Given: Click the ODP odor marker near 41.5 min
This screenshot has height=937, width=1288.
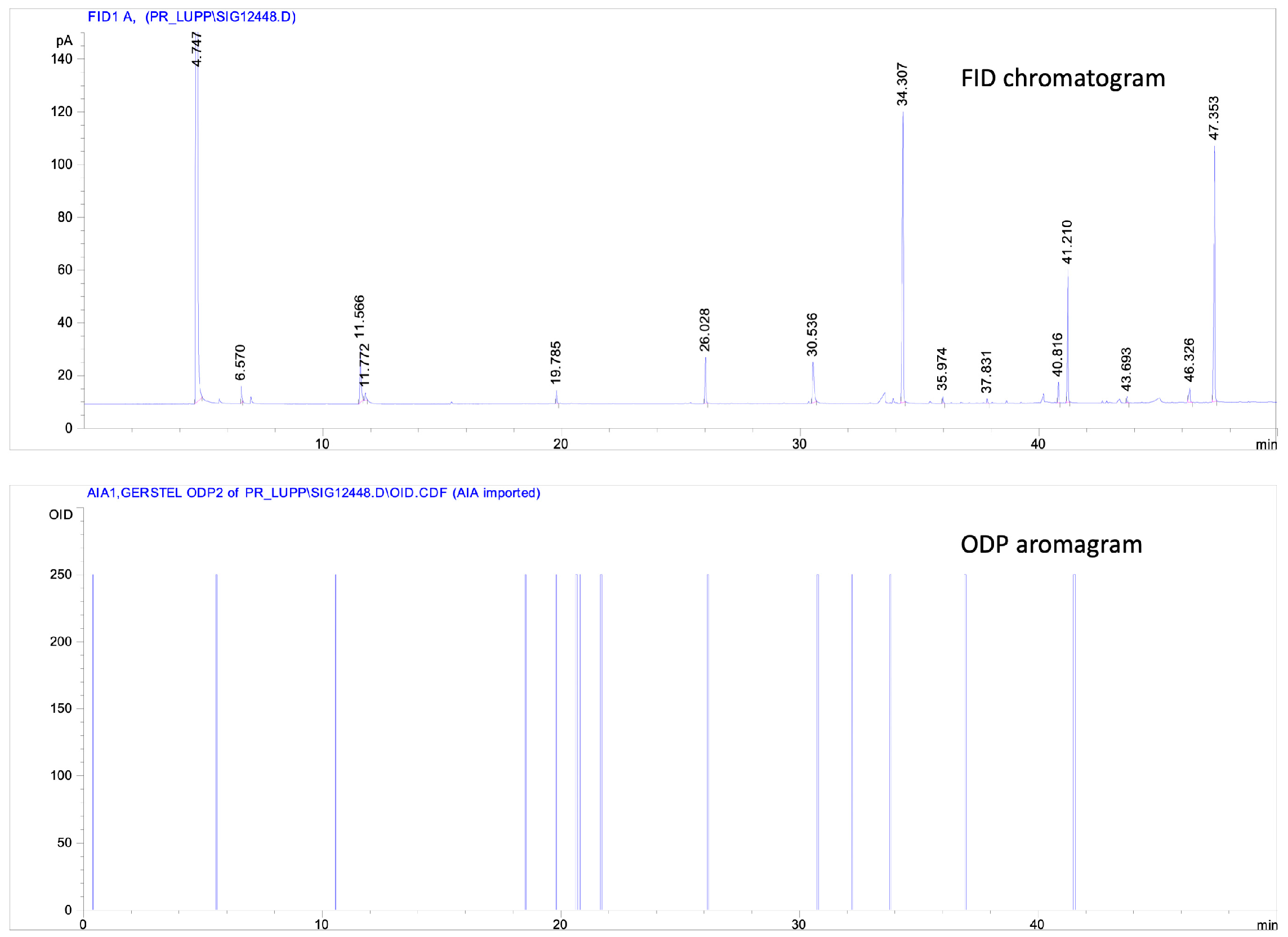Looking at the screenshot, I should [1074, 742].
